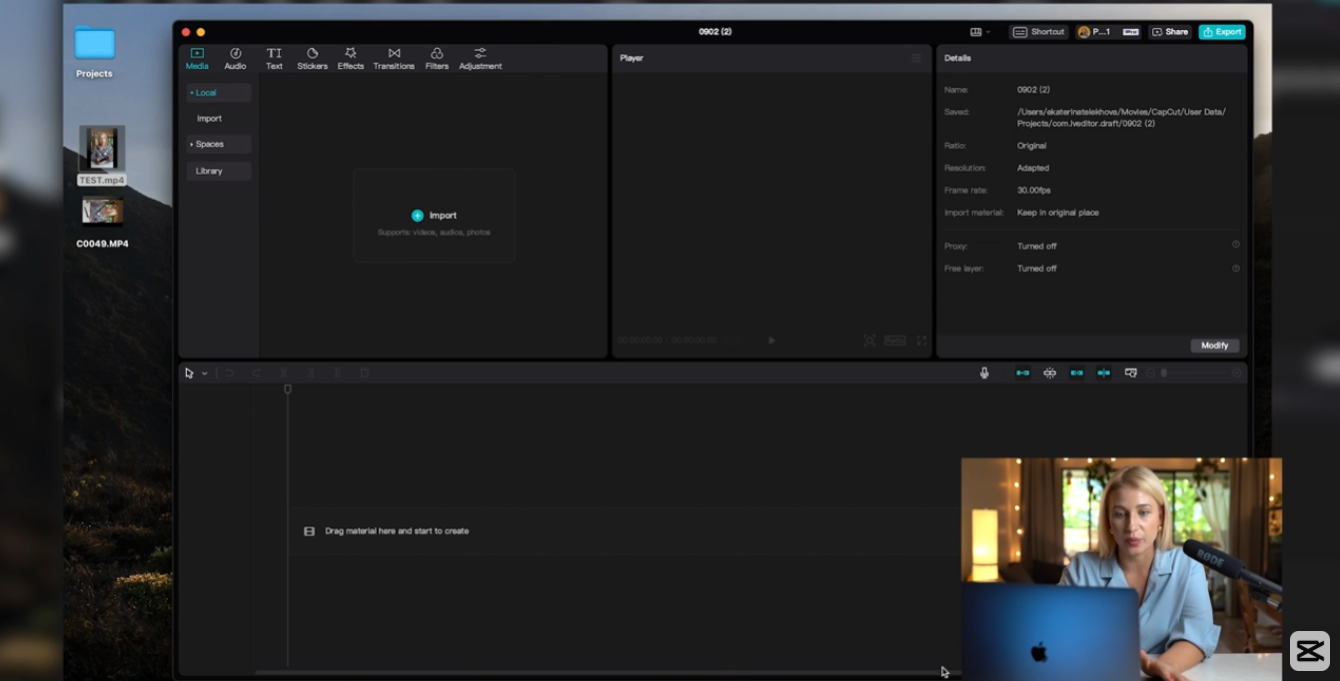The height and width of the screenshot is (681, 1340).
Task: Open the Media tab
Action: (x=197, y=59)
